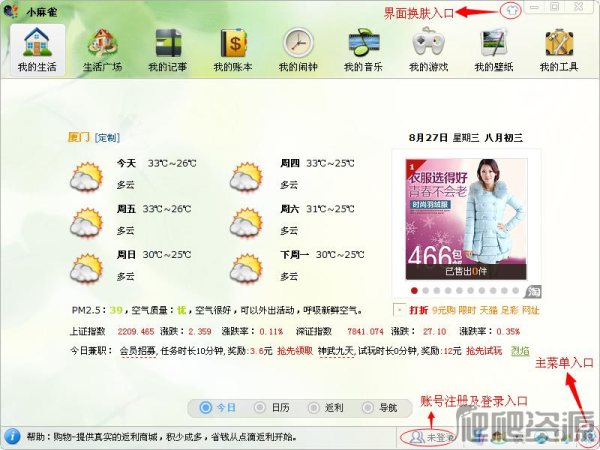The image size is (600, 450).
Task: Open the 网址 link
Action: tap(530, 310)
